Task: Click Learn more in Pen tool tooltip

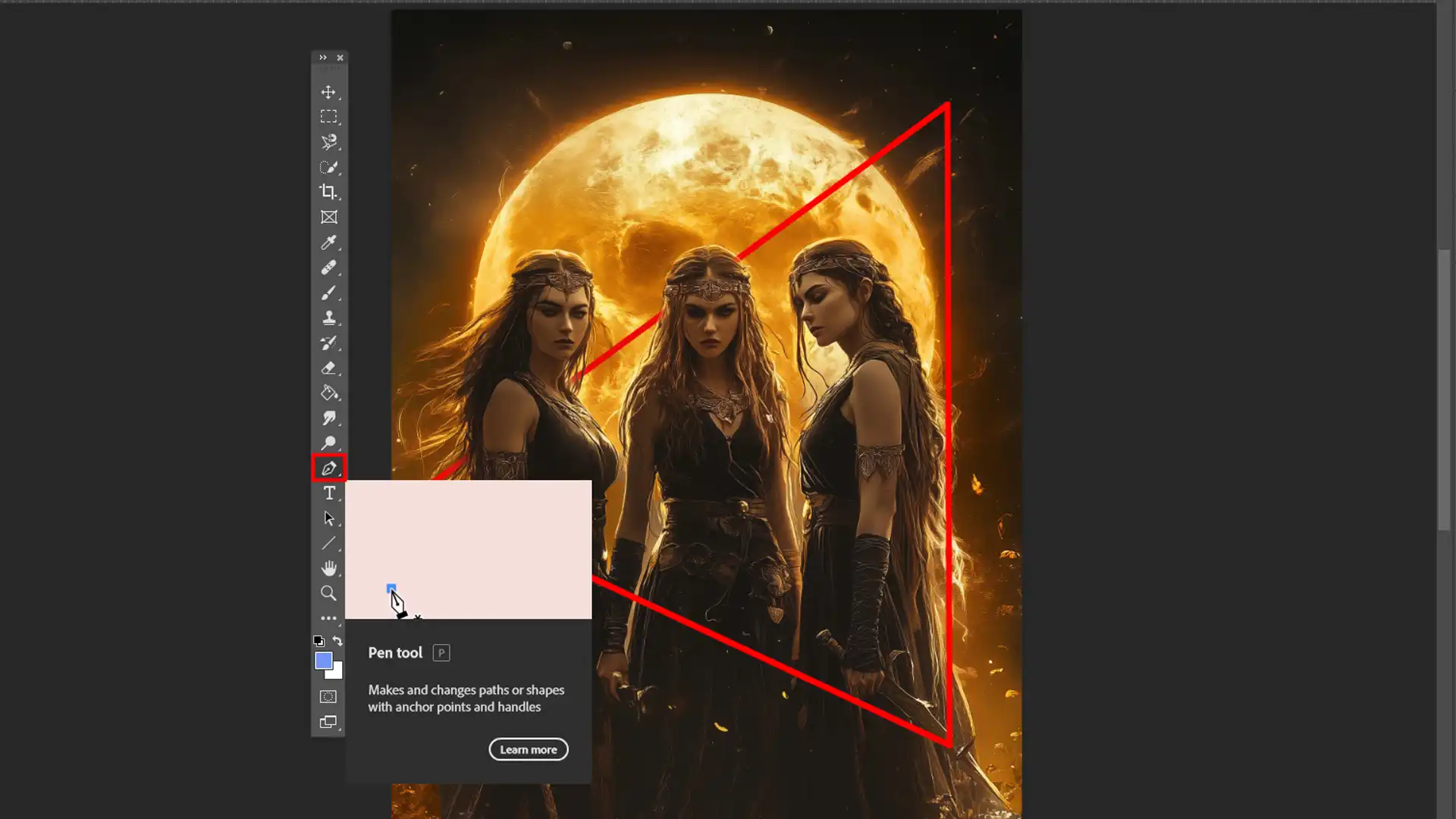Action: (529, 749)
